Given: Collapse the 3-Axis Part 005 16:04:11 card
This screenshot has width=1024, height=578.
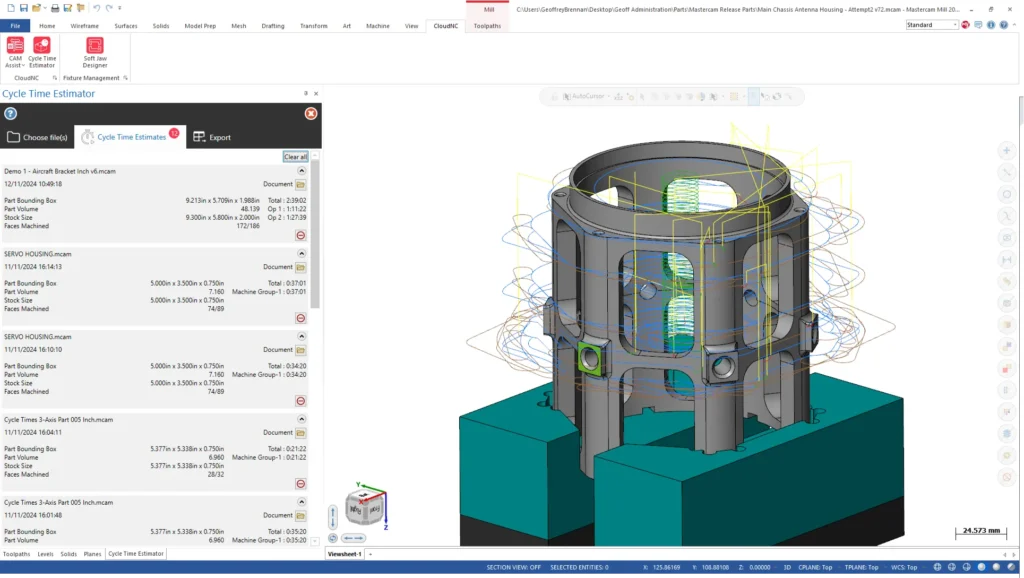Looking at the screenshot, I should tap(301, 419).
